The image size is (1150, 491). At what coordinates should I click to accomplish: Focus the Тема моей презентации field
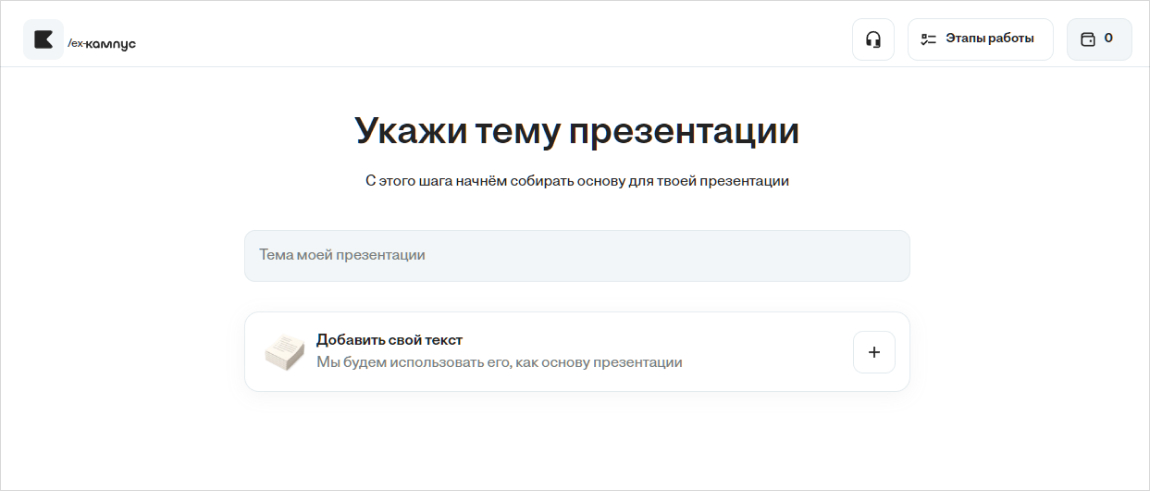tap(577, 255)
